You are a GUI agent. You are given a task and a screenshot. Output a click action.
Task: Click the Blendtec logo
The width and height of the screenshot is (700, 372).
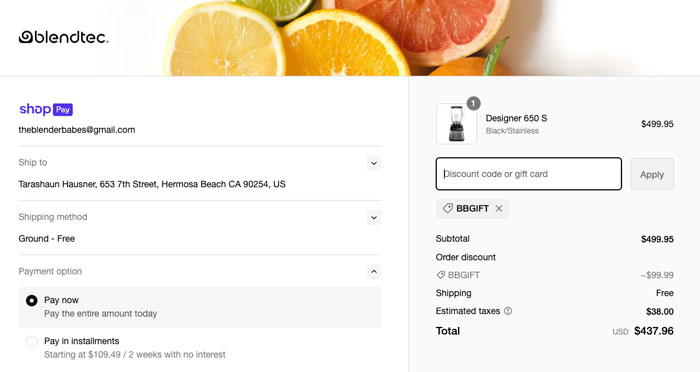point(63,37)
